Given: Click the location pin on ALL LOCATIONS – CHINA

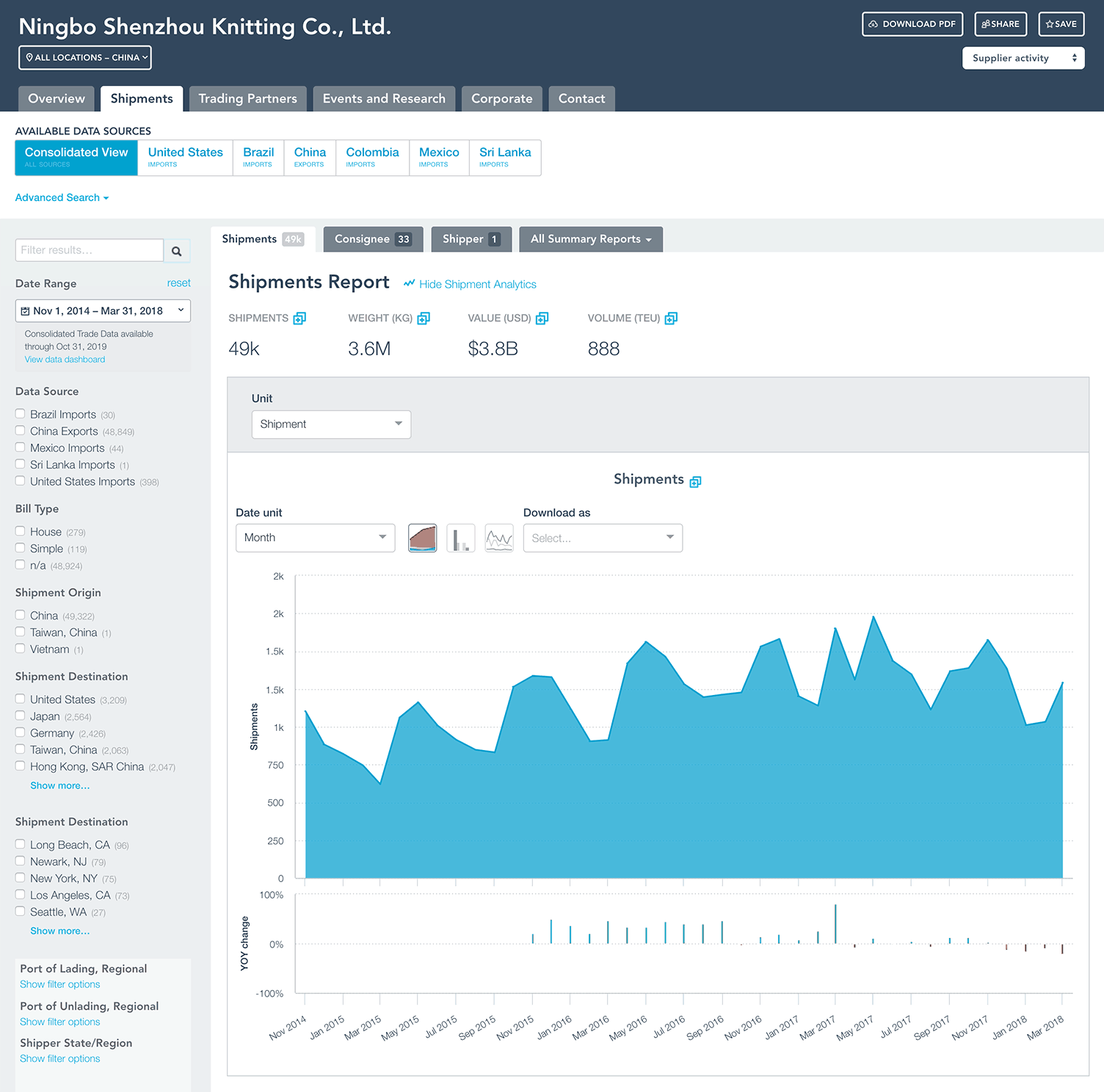Looking at the screenshot, I should 29,57.
